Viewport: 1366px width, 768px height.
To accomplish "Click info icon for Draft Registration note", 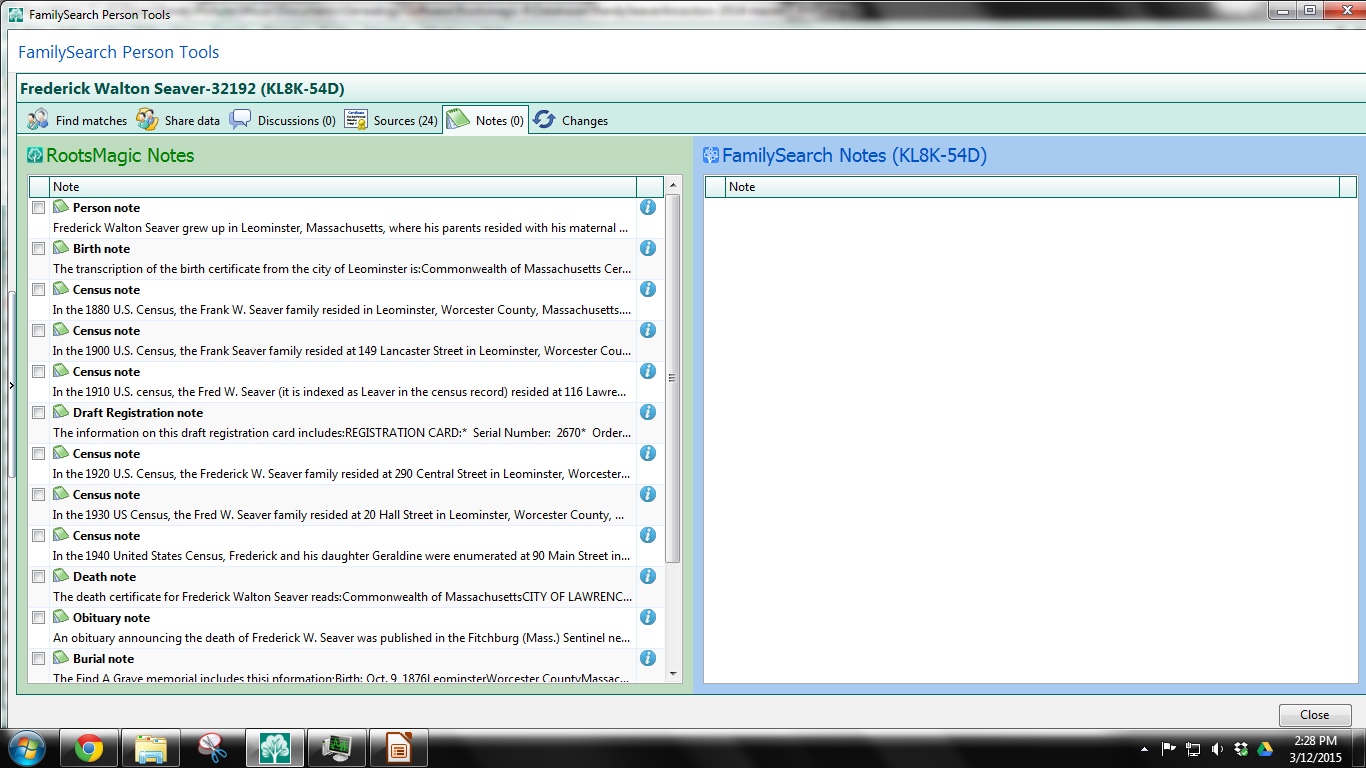I will (647, 412).
